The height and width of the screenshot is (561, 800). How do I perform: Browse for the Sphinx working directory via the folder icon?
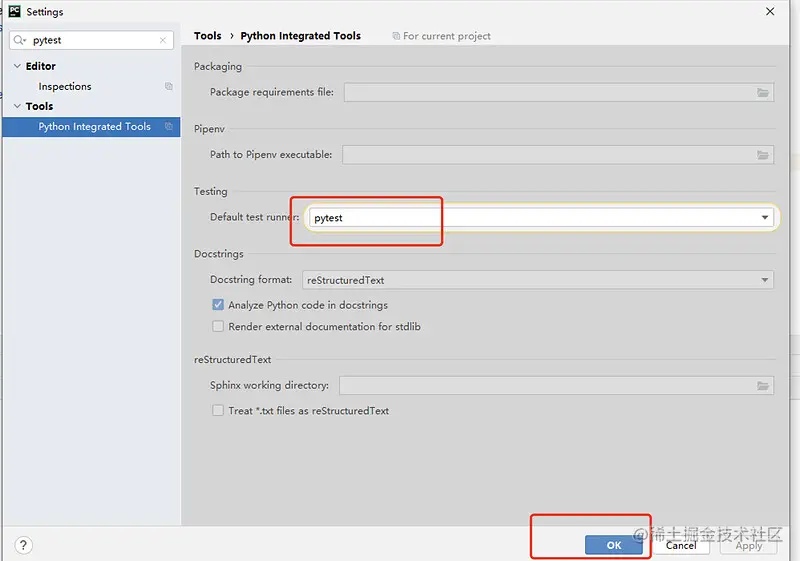[763, 386]
